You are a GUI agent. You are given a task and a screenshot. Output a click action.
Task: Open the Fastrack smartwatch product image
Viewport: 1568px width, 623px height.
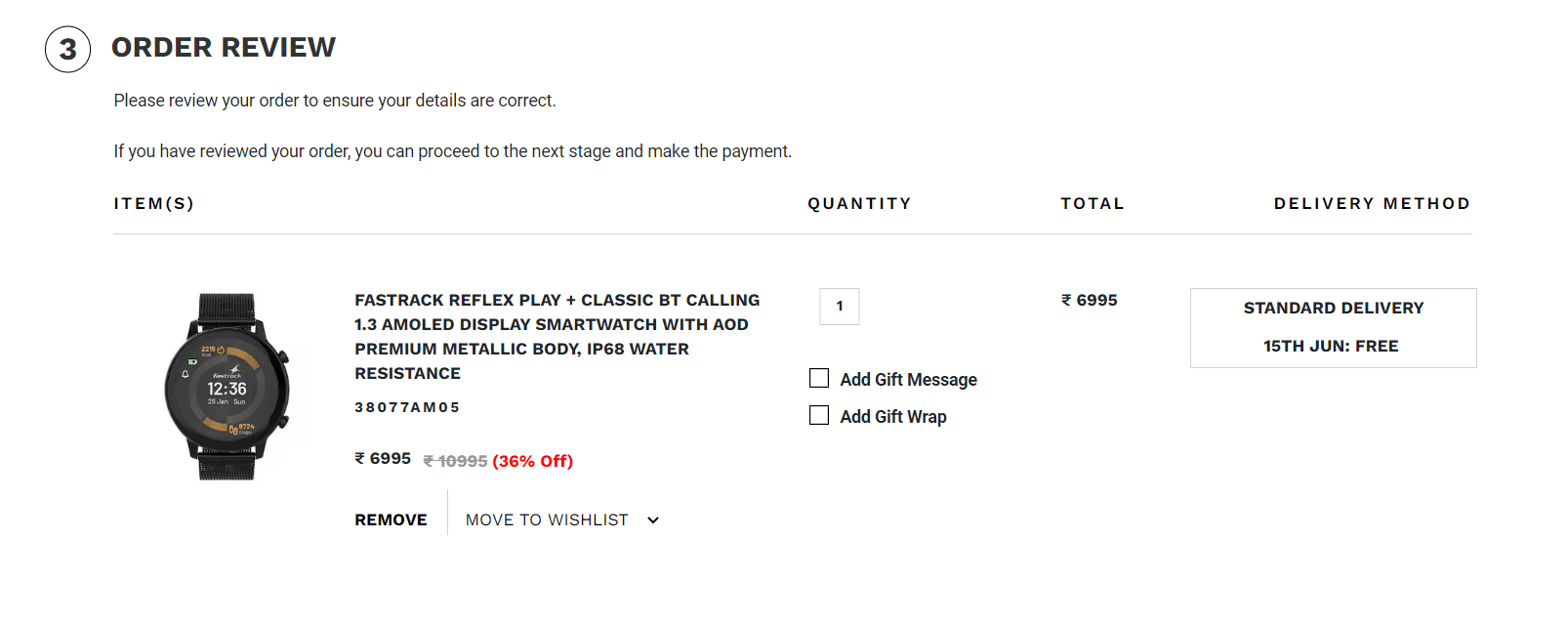tap(227, 387)
